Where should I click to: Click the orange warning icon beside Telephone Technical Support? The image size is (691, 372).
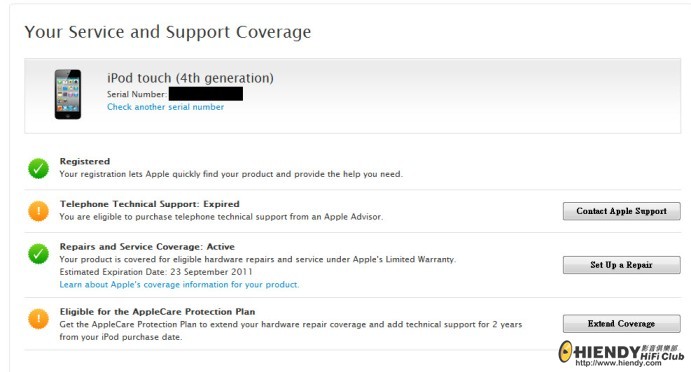coord(38,211)
